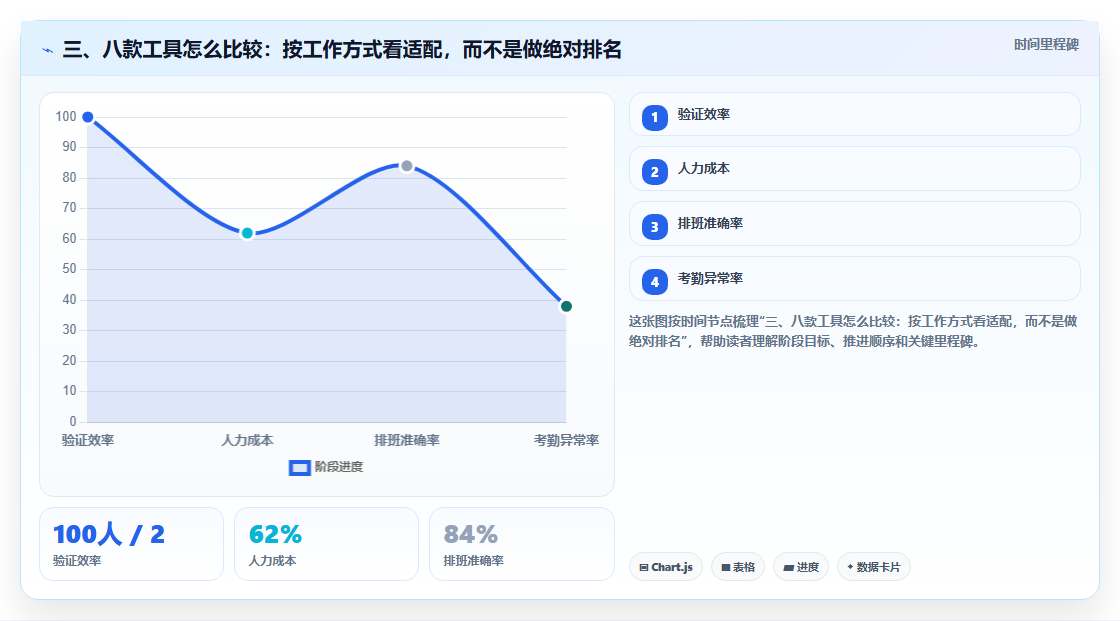Click the section title 三、八款工具怎么比较
The image size is (1120, 621).
click(x=342, y=49)
